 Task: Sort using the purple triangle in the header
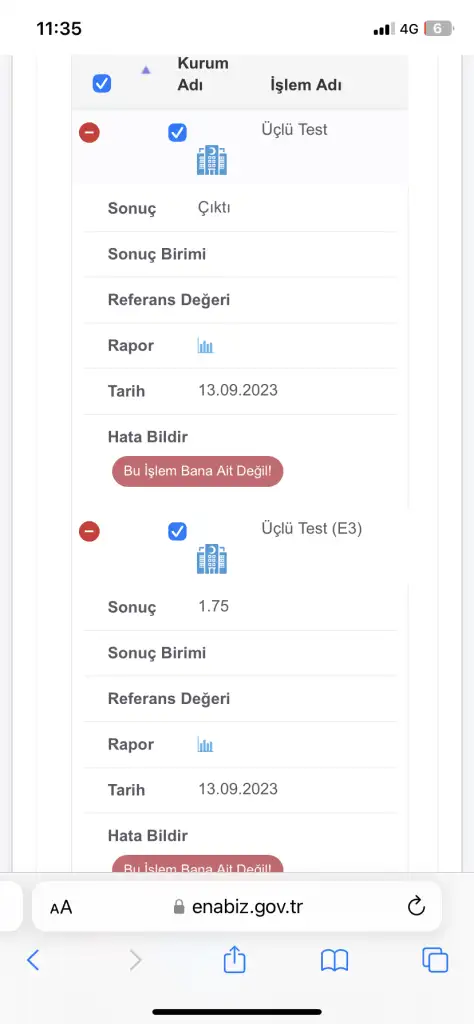coord(146,70)
